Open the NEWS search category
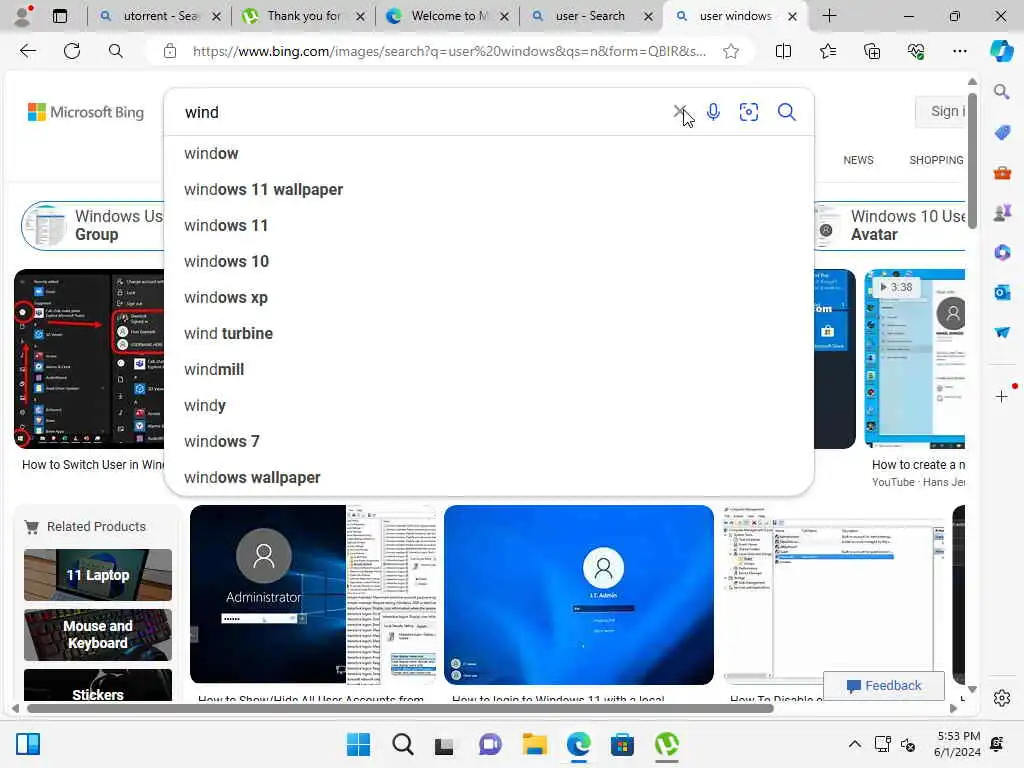This screenshot has width=1024, height=768. pos(857,160)
